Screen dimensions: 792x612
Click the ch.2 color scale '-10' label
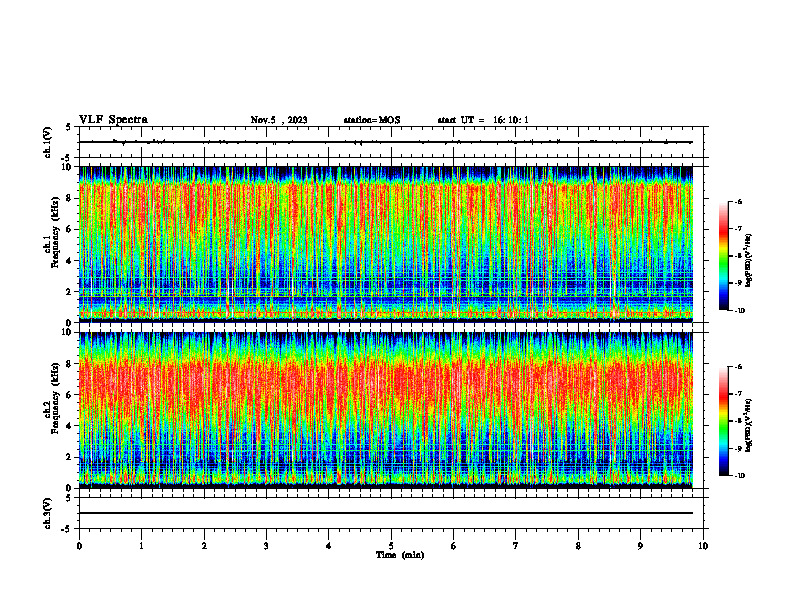(x=739, y=476)
